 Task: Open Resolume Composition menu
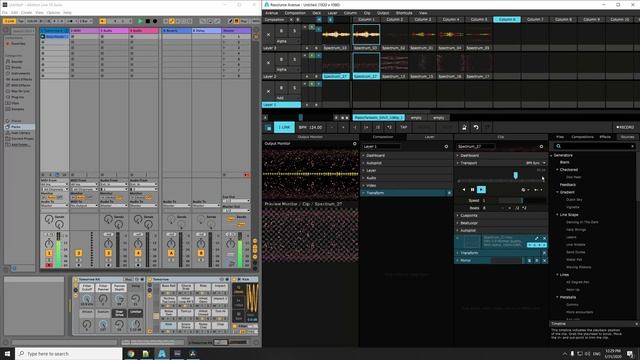click(x=295, y=13)
